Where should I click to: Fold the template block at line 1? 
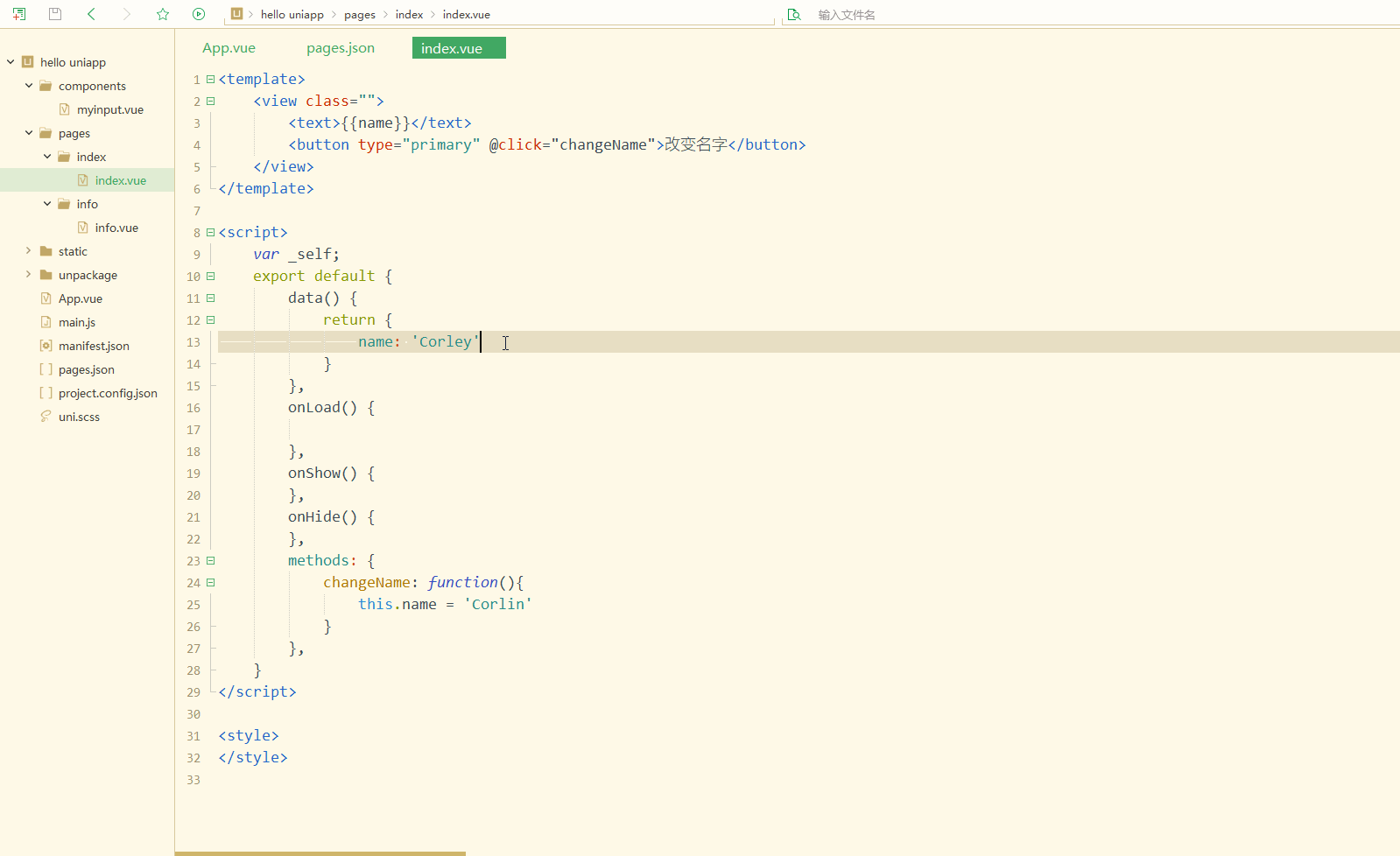coord(210,79)
